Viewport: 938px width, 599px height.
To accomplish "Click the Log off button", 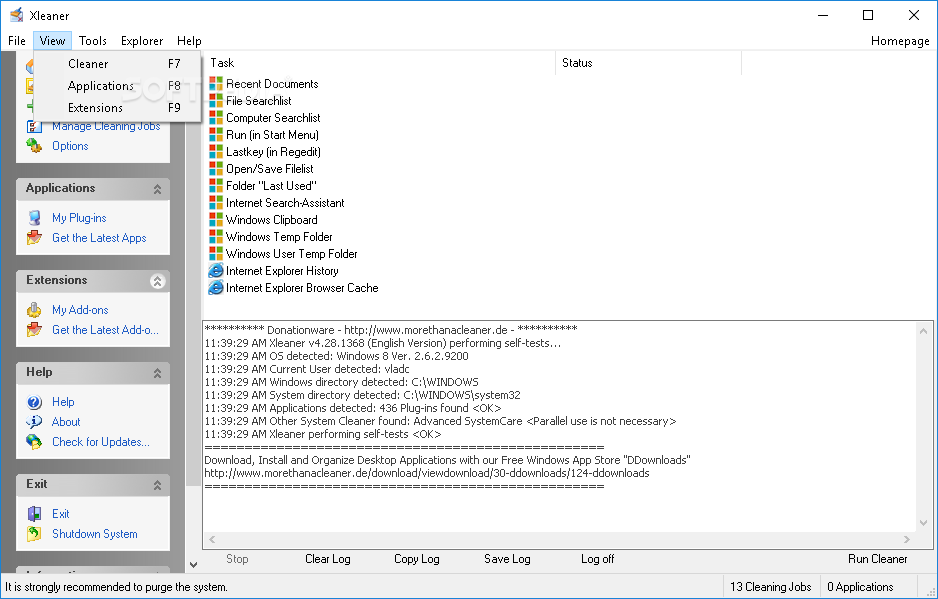I will tap(597, 559).
